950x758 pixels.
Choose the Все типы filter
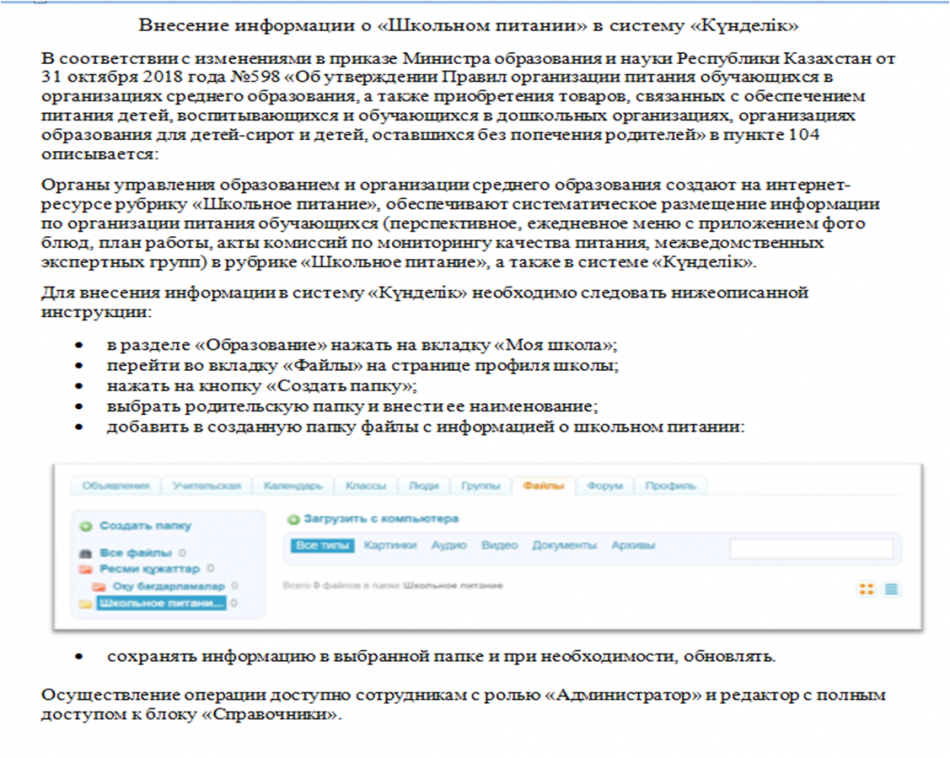click(x=322, y=546)
